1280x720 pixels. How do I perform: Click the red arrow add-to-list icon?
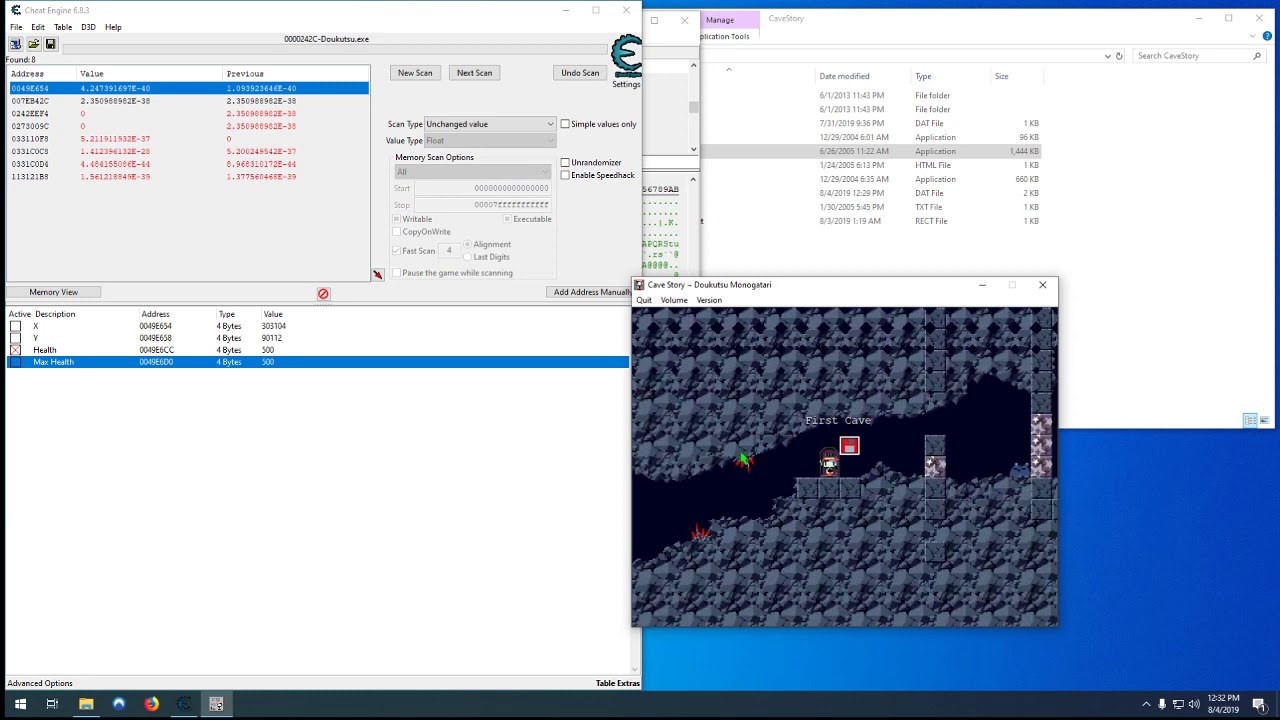click(x=377, y=275)
